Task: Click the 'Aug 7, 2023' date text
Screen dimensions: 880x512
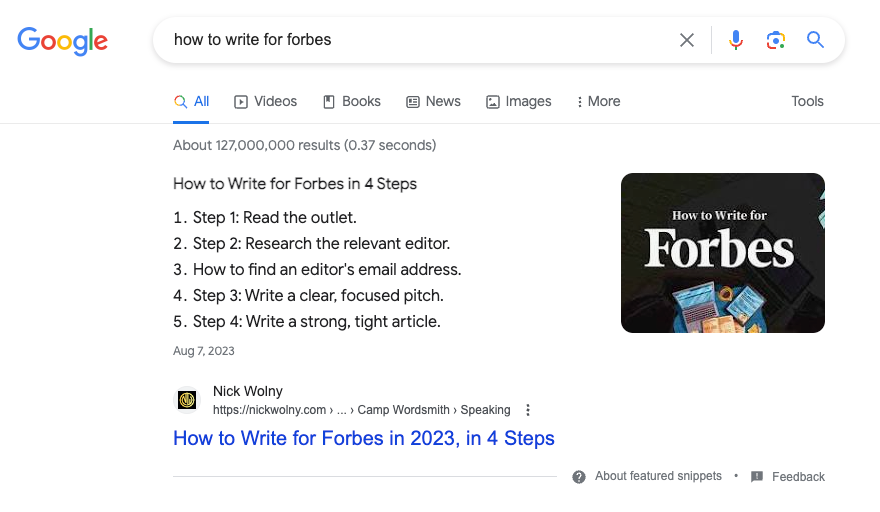Action: tap(204, 351)
